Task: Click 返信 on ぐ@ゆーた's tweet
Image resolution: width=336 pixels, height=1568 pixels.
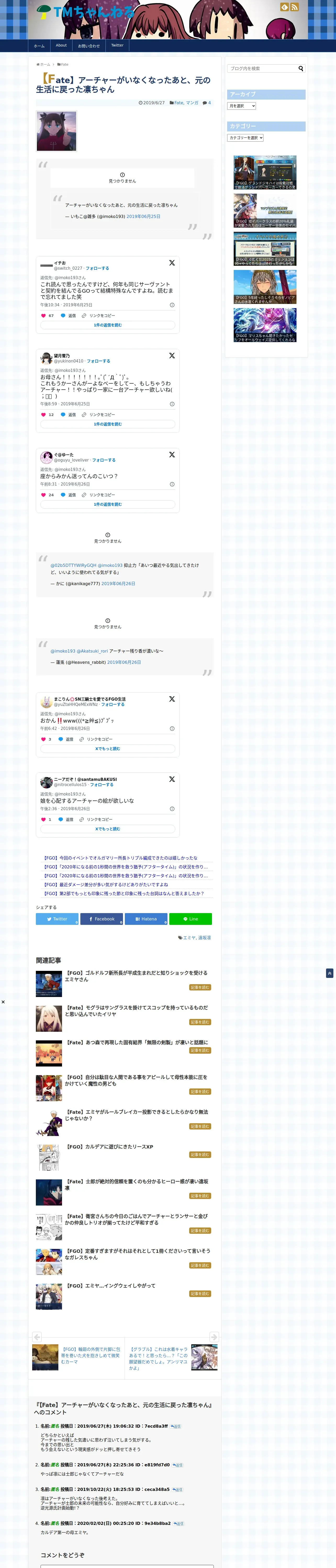Action: point(68,495)
